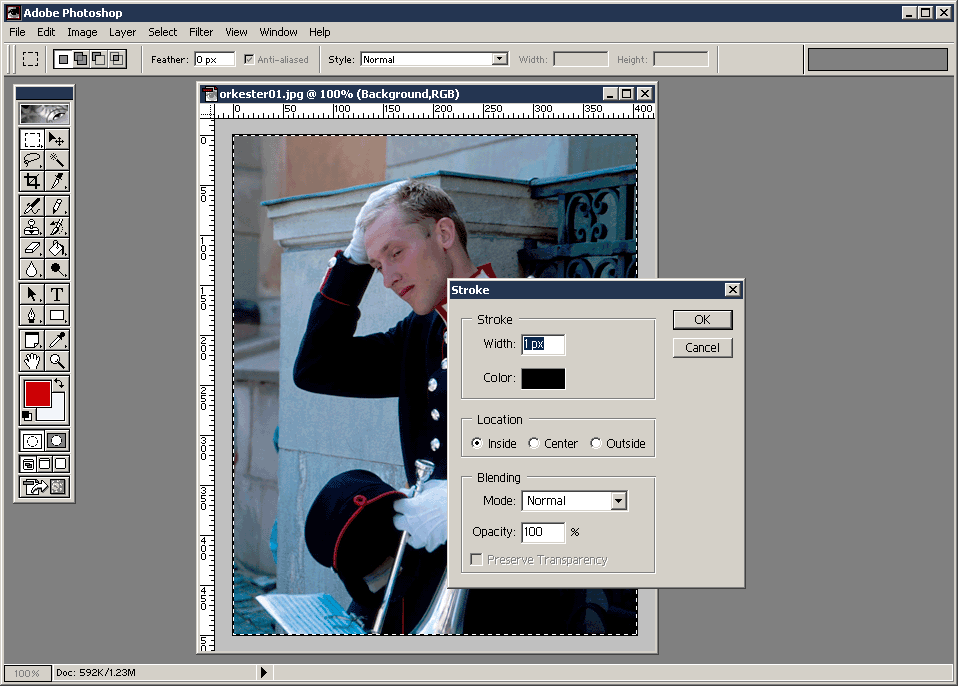Select the Type tool
The height and width of the screenshot is (686, 958).
[57, 294]
